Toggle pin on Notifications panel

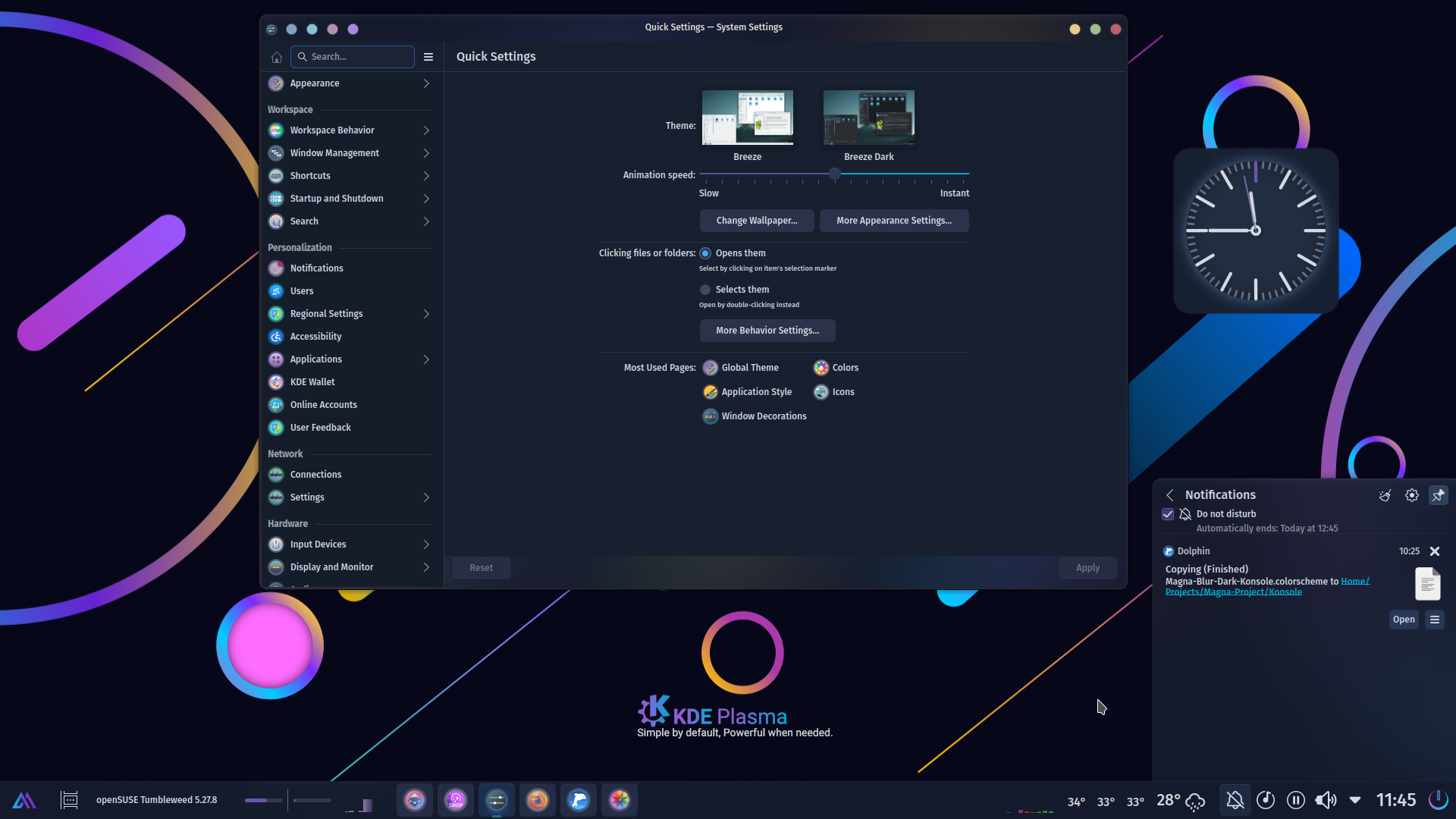1438,495
